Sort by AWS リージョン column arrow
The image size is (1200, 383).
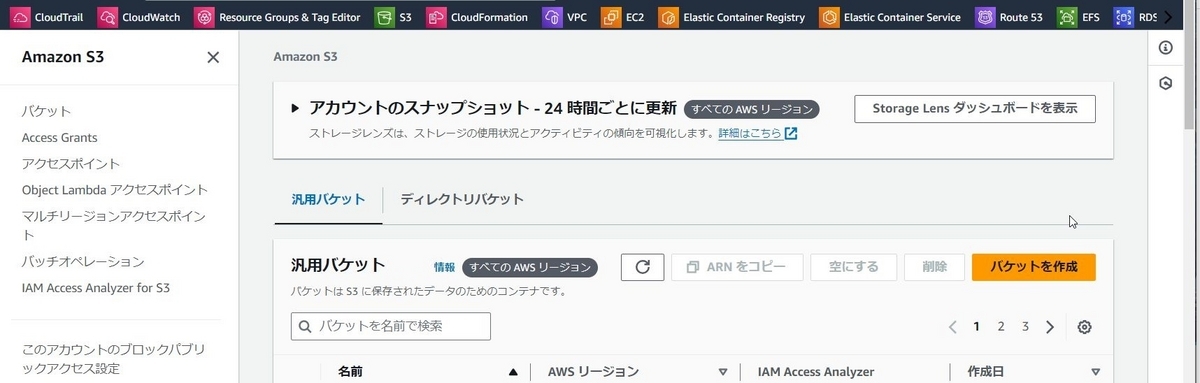723,372
